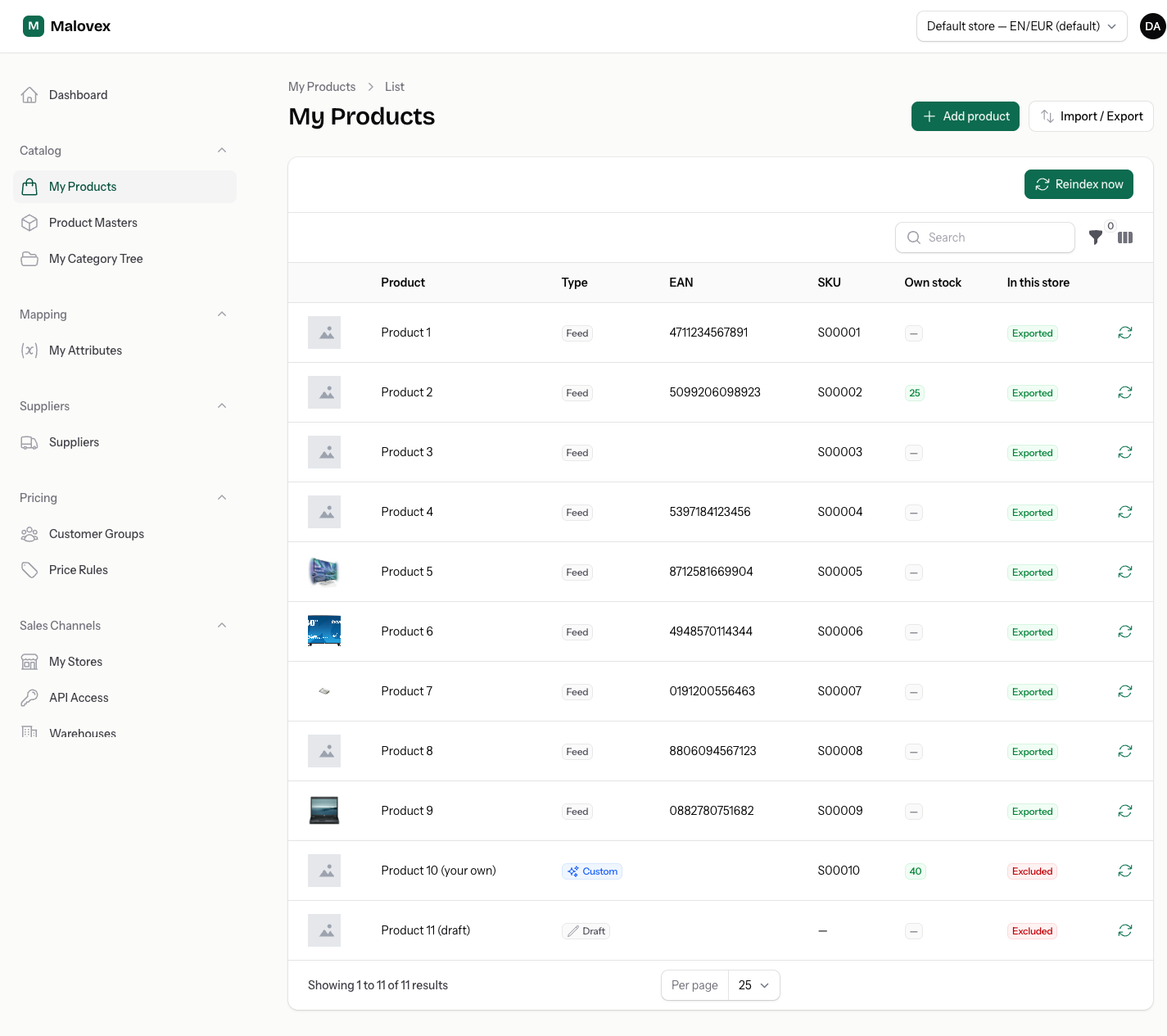
Task: Resync Product 11 draft with refresh icon
Action: (1125, 930)
